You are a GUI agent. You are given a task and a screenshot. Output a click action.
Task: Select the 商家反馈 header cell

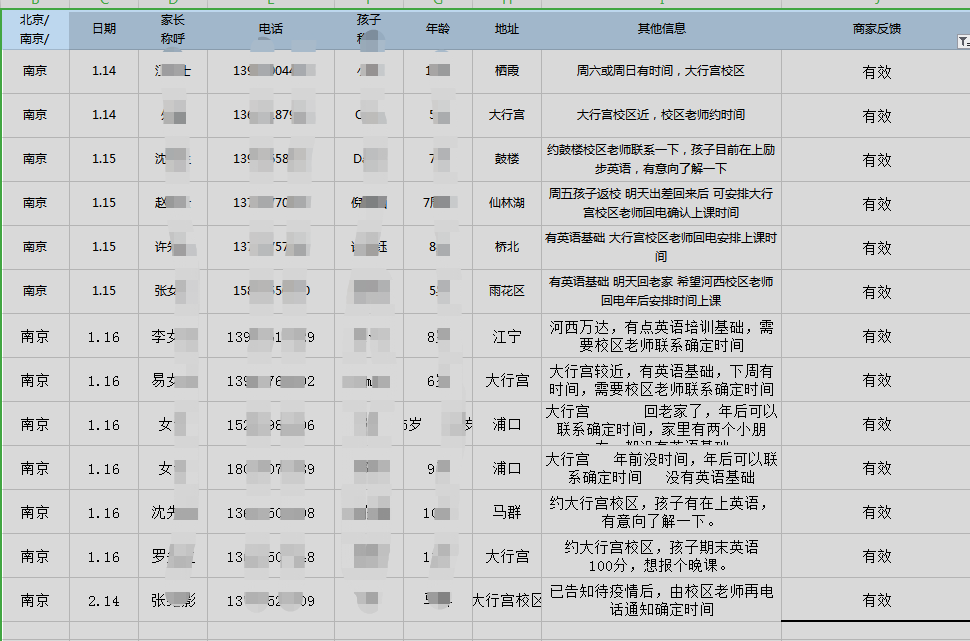click(876, 29)
